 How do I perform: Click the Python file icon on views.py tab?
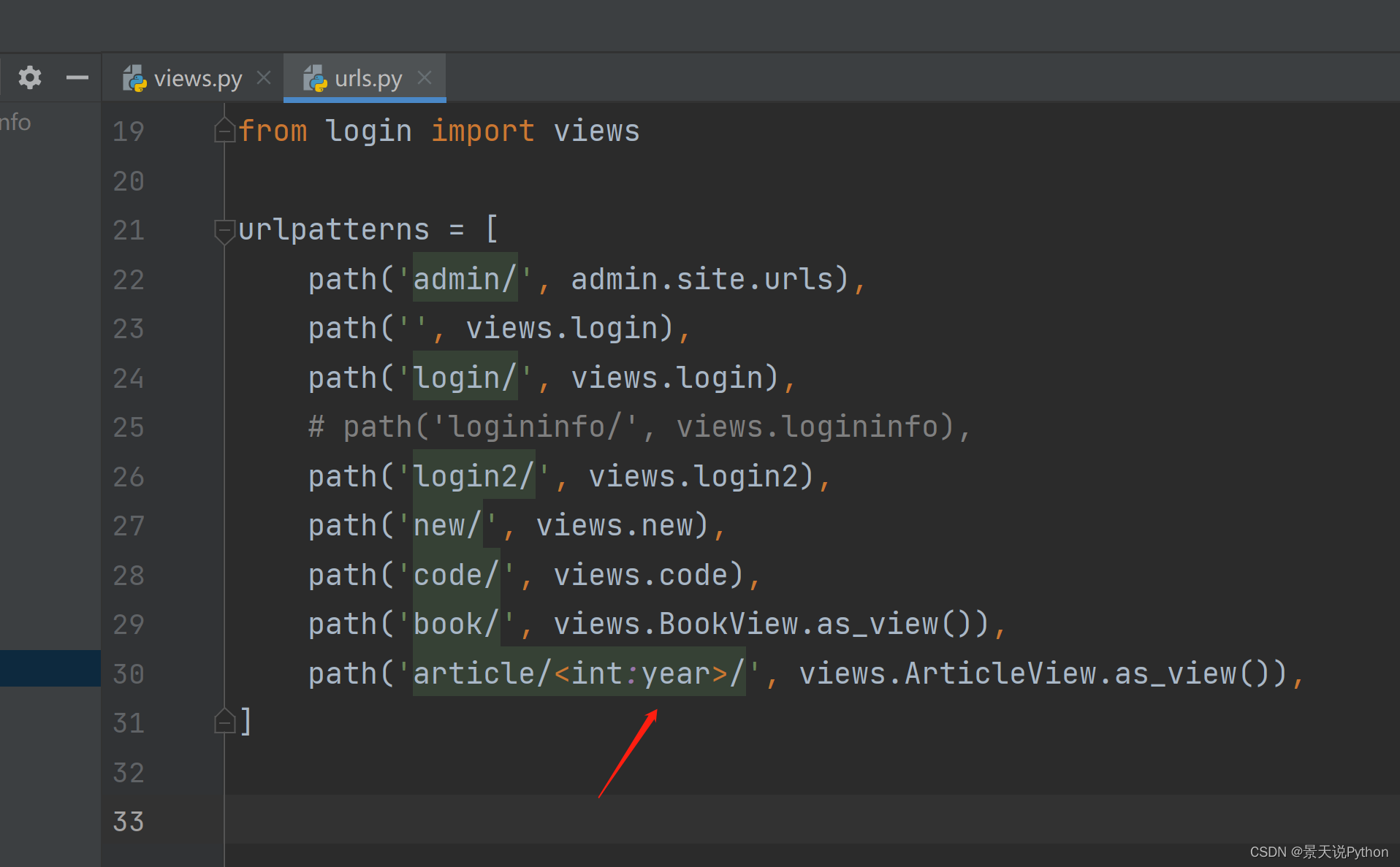(x=134, y=78)
